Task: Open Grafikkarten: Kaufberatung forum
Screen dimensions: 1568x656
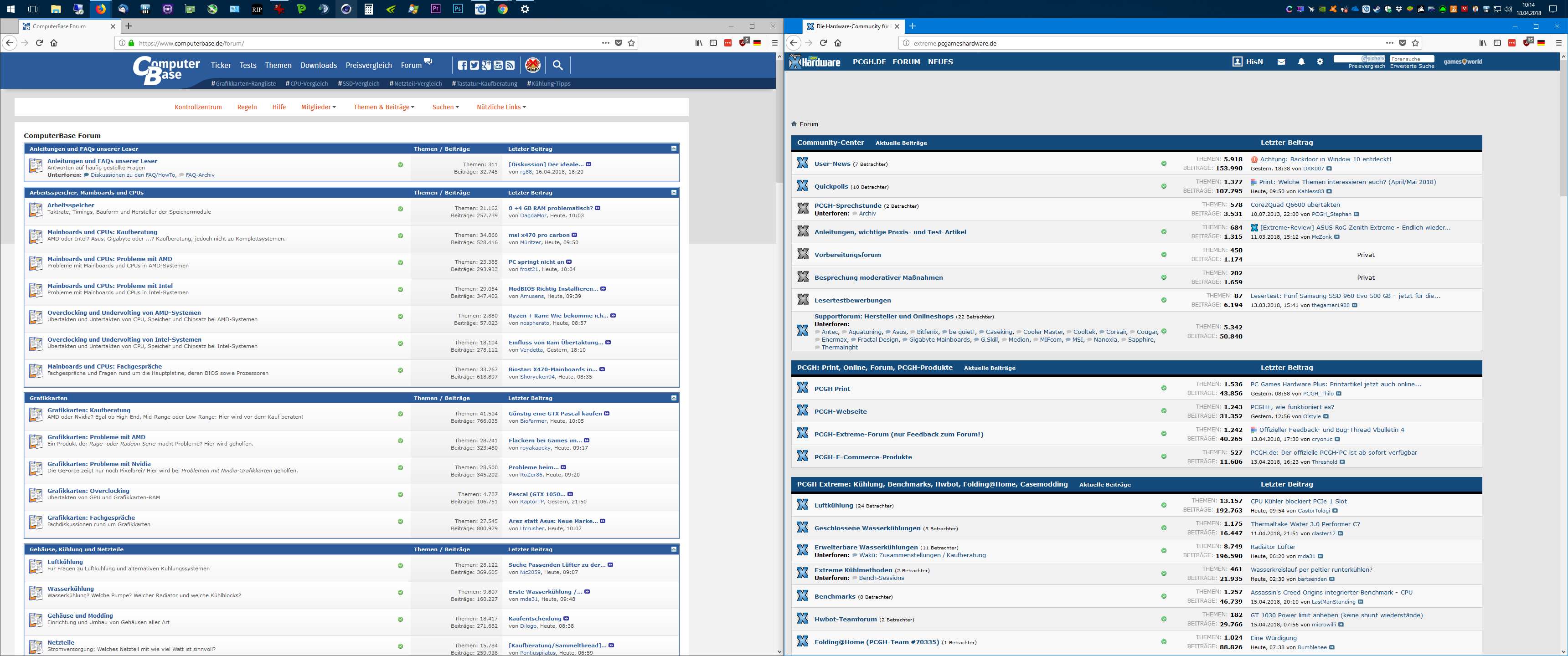Action: click(89, 410)
